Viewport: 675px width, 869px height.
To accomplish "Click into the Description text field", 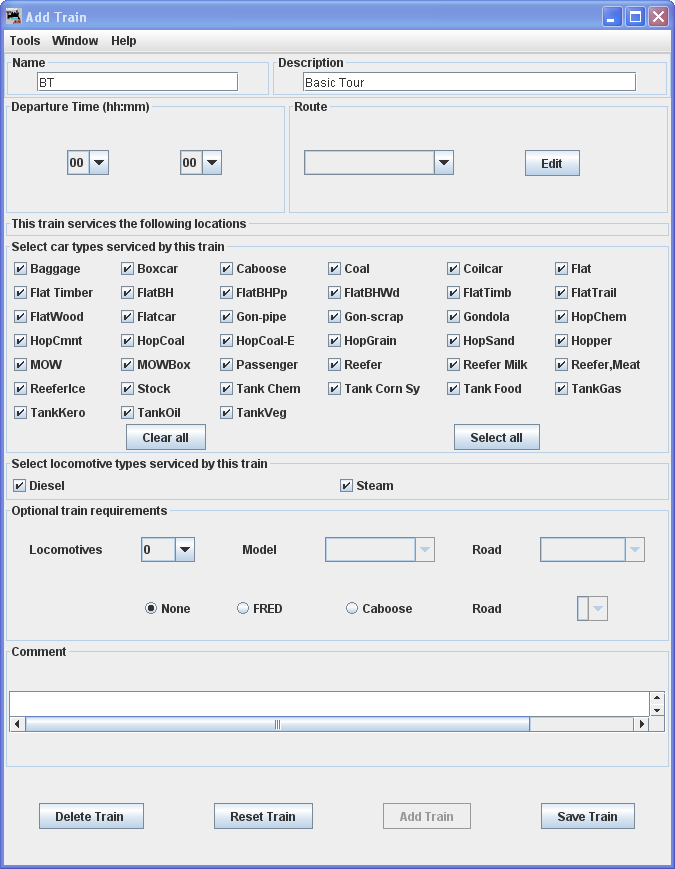I will tap(468, 82).
